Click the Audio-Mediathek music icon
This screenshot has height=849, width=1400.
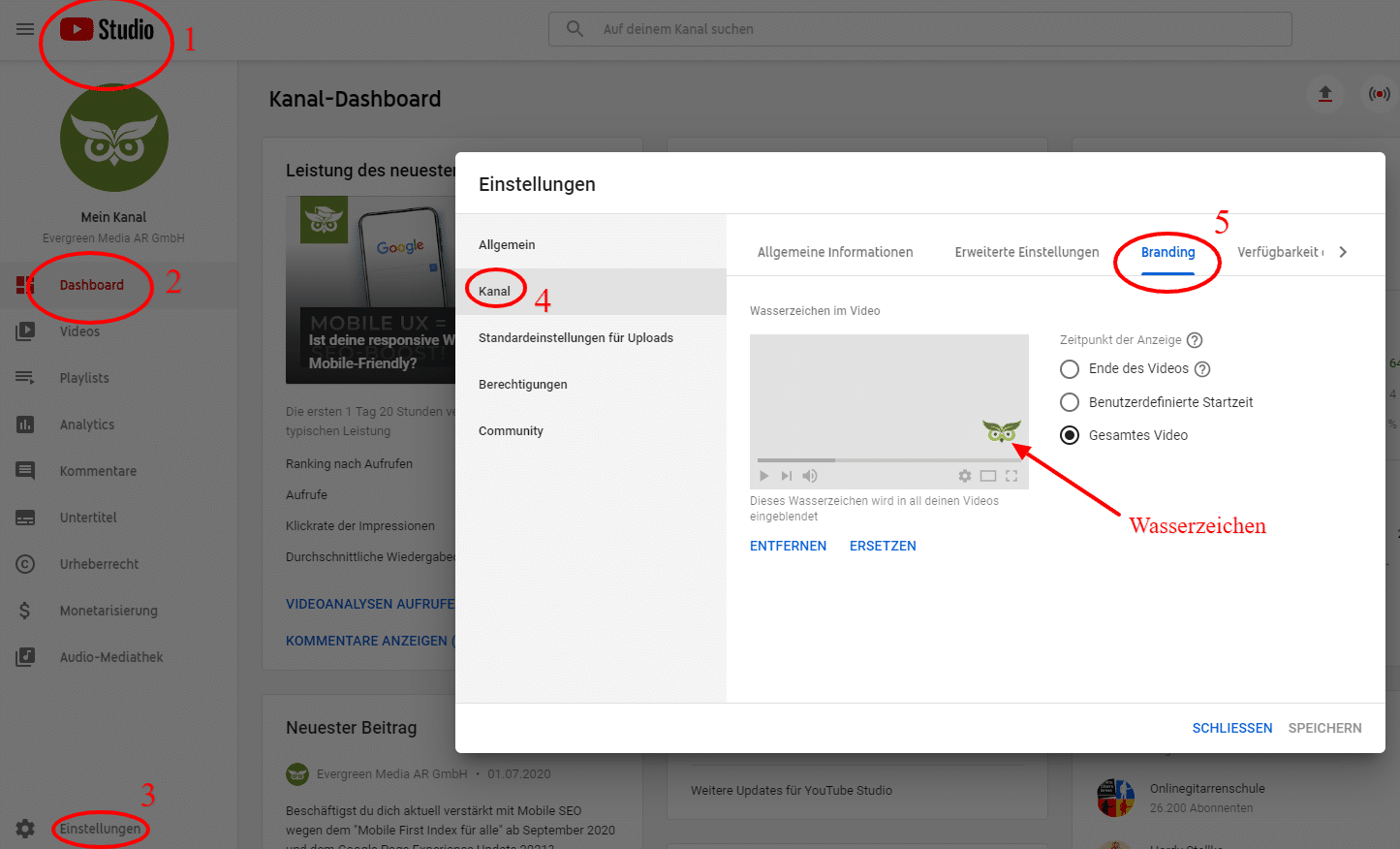pos(25,657)
